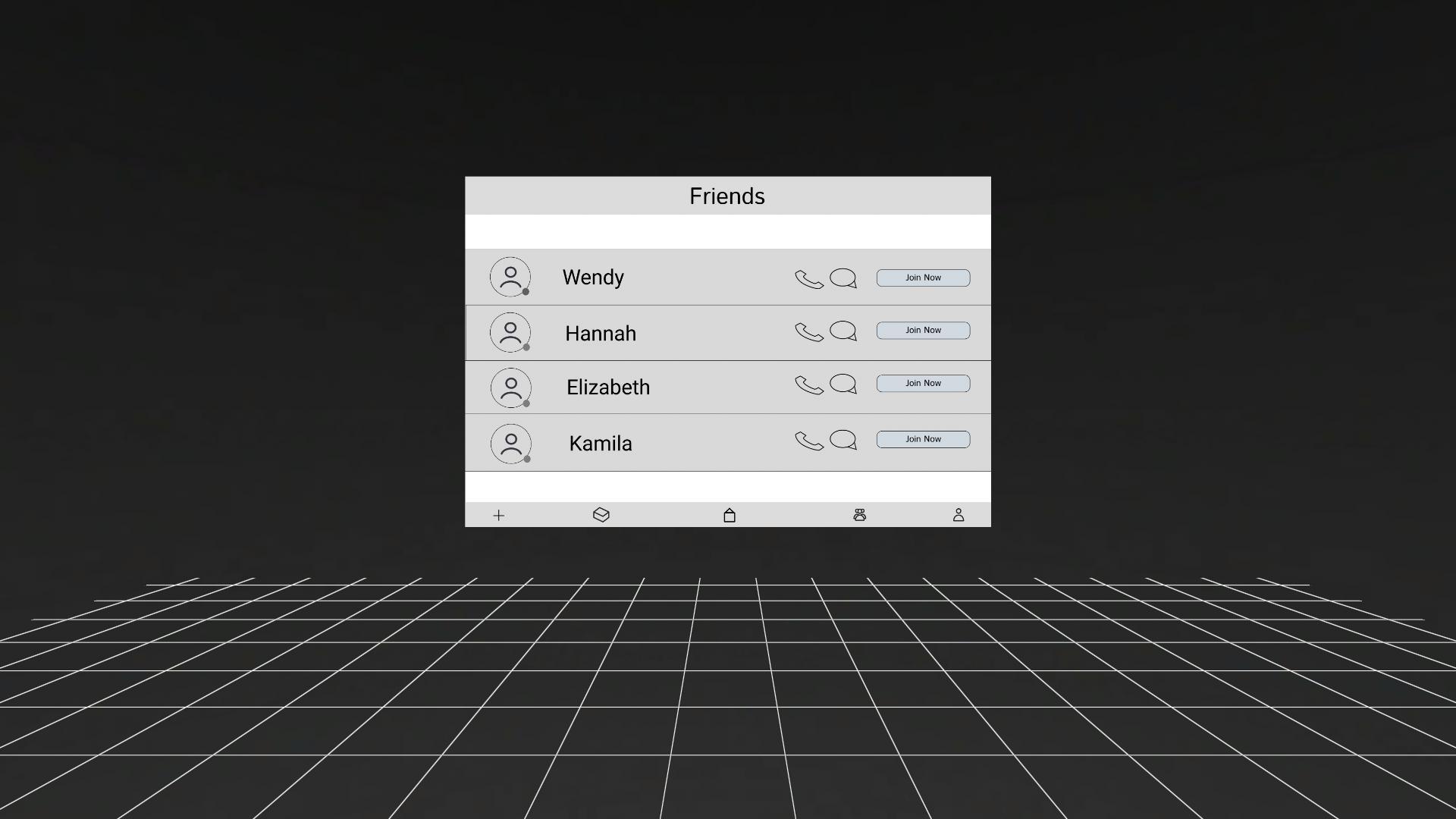Open a chat with Kamila

point(844,440)
